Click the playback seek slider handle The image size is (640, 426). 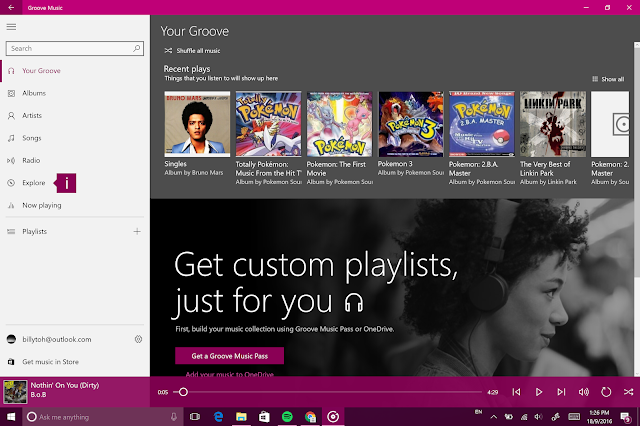point(183,392)
